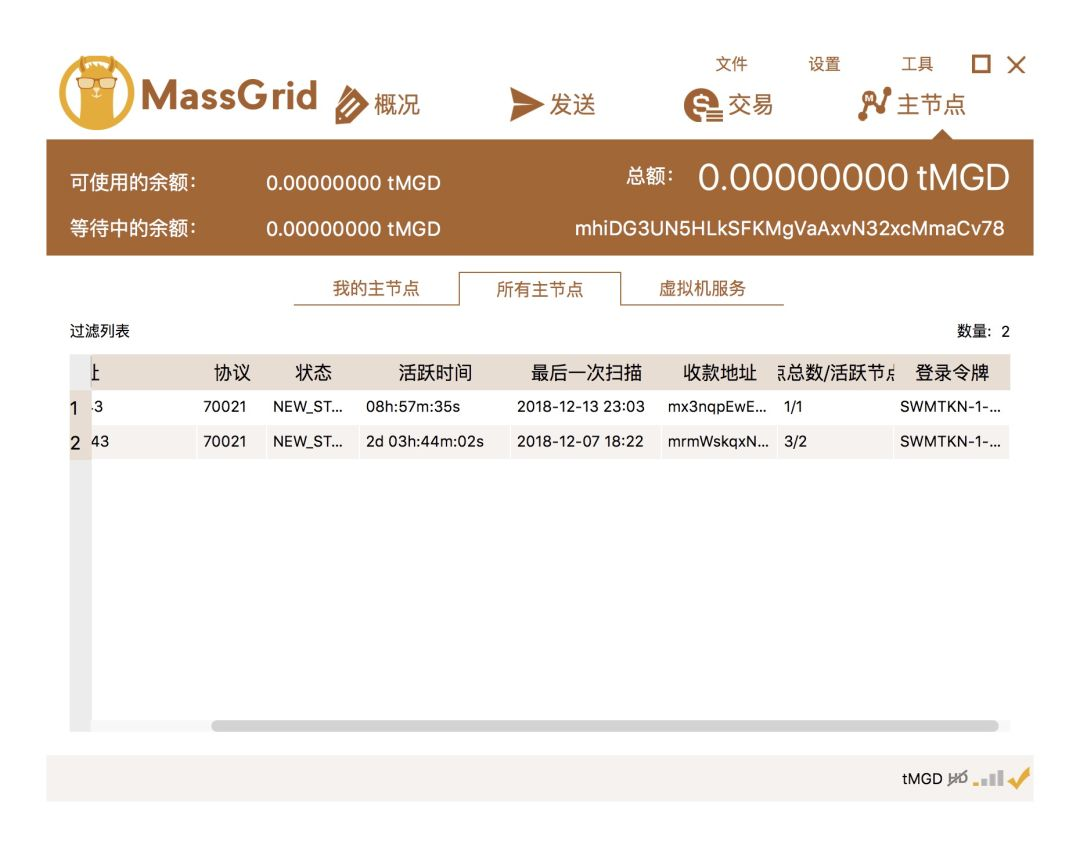
Task: Select the 所有主节点 tab
Action: 539,289
